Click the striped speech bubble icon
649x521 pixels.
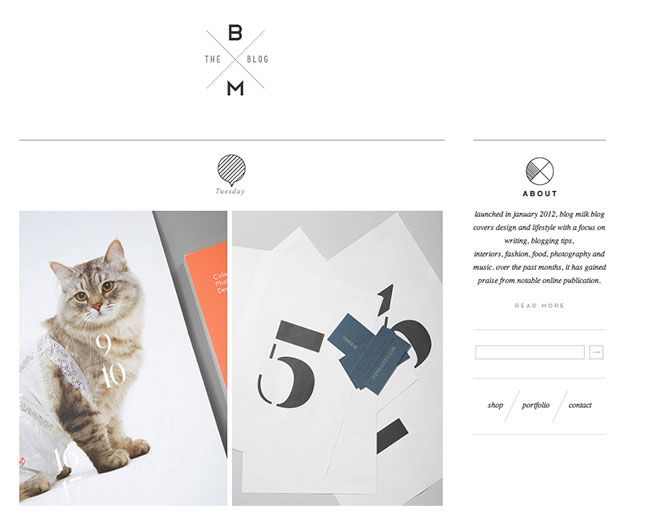click(231, 170)
